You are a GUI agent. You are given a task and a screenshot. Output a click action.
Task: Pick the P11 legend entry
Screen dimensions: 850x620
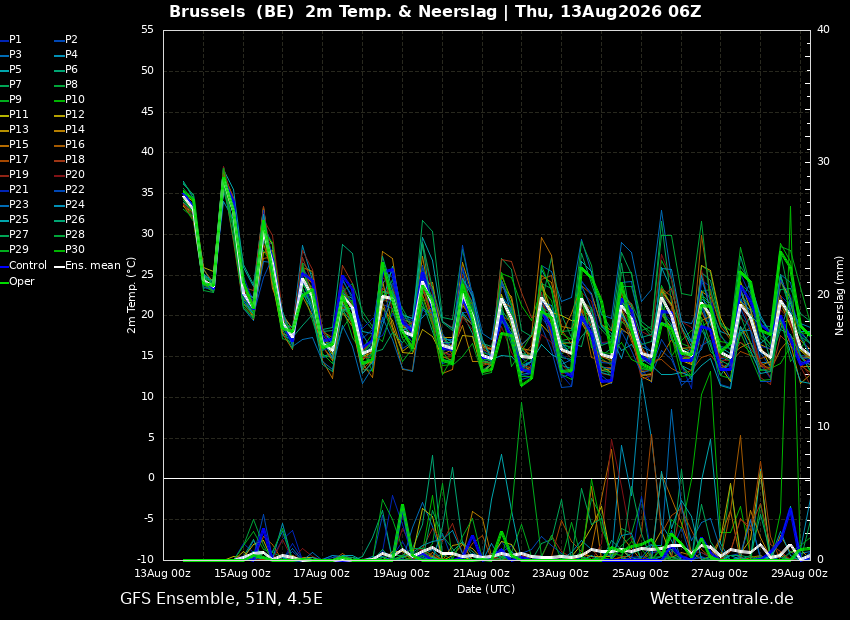click(14, 114)
